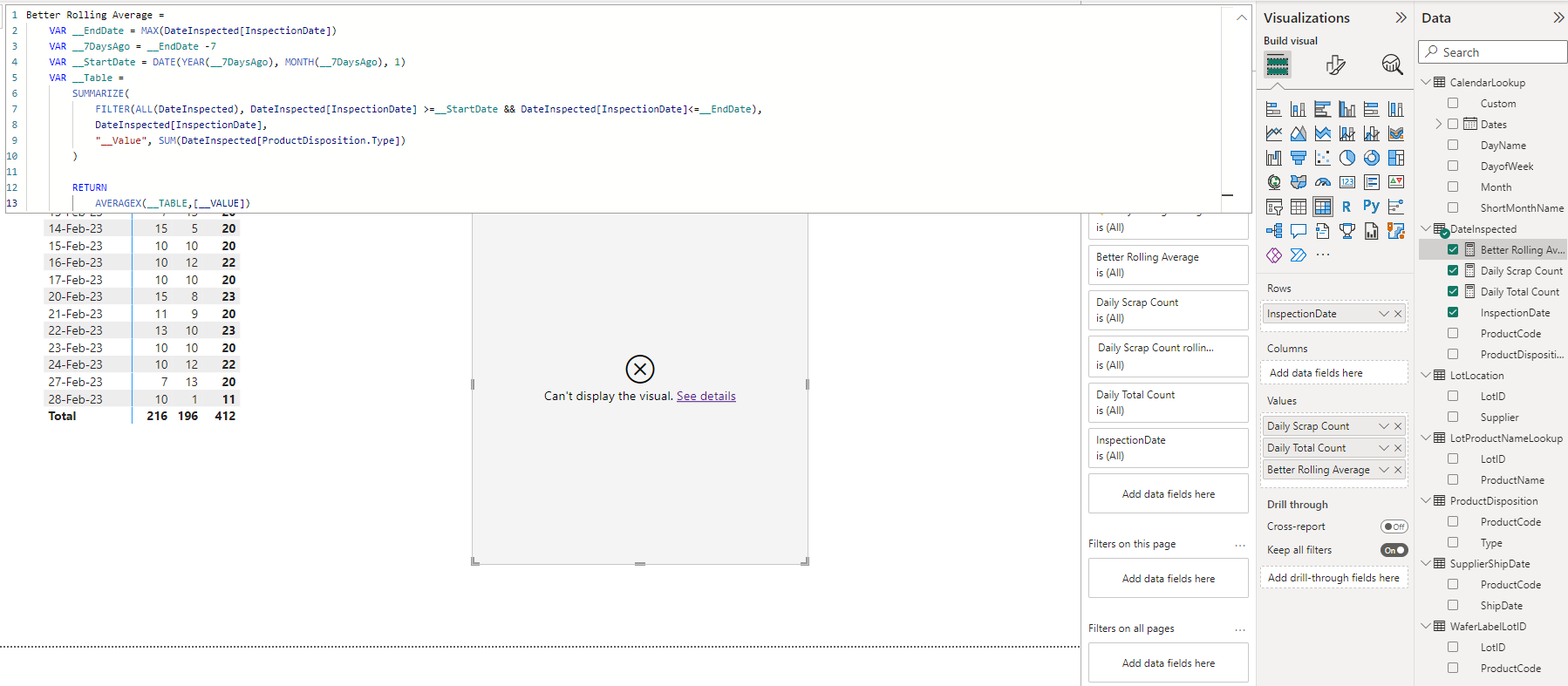Remove Daily Total Count from Values
The height and width of the screenshot is (686, 1568).
[1398, 448]
